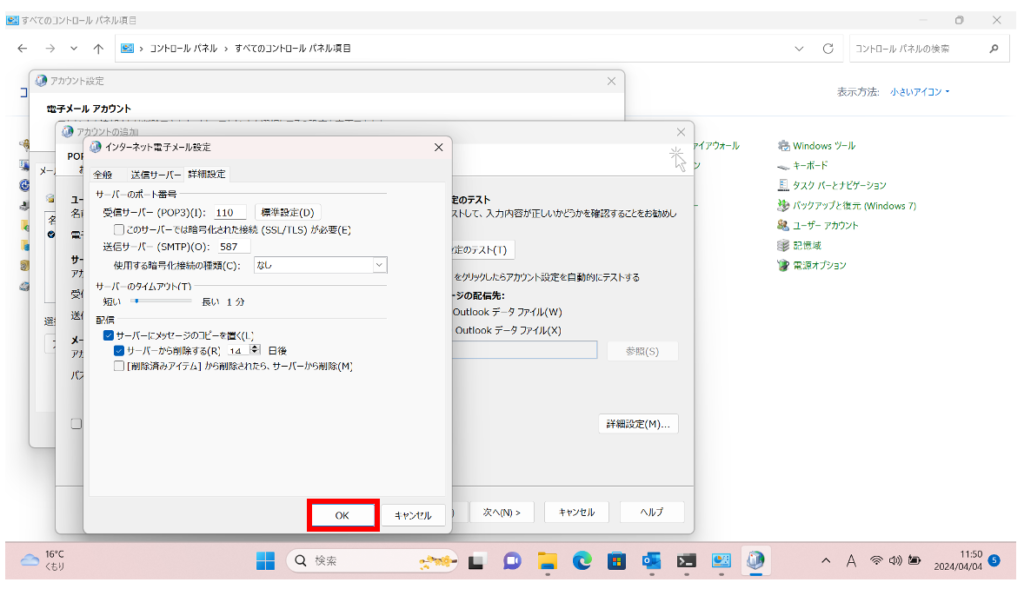Uncheck サーバーにメッセージのコピーを置く checkbox

coord(108,335)
